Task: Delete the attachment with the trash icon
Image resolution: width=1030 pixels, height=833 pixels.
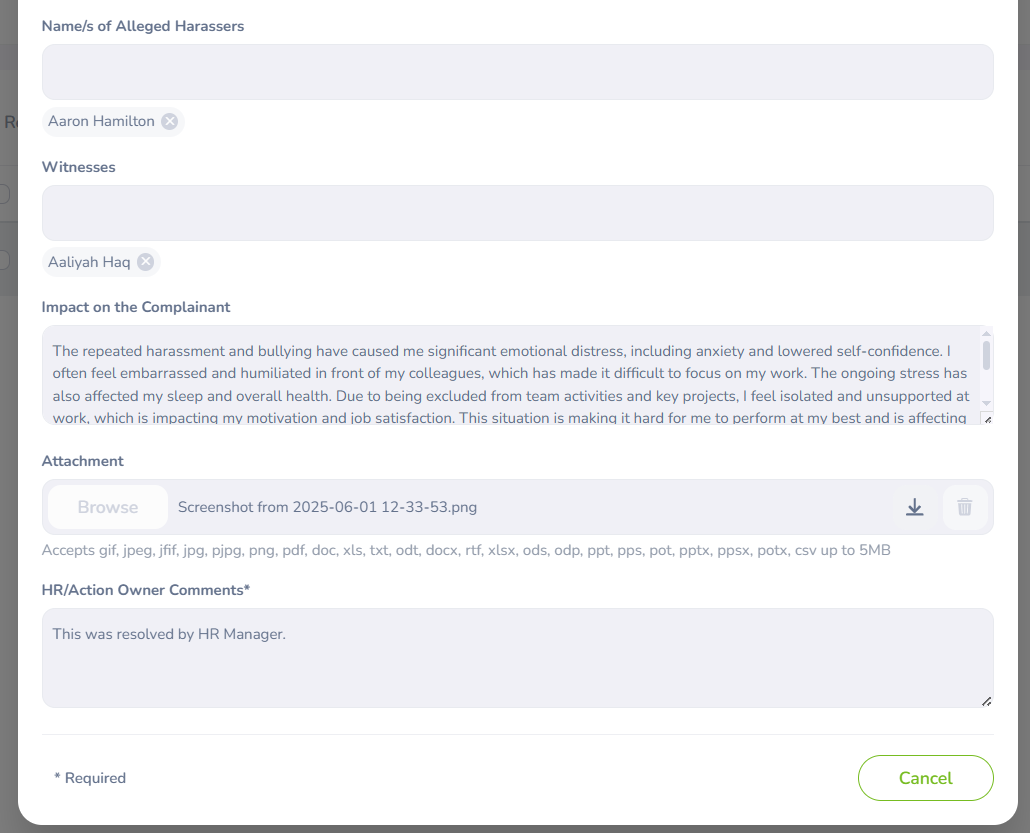Action: pyautogui.click(x=964, y=507)
